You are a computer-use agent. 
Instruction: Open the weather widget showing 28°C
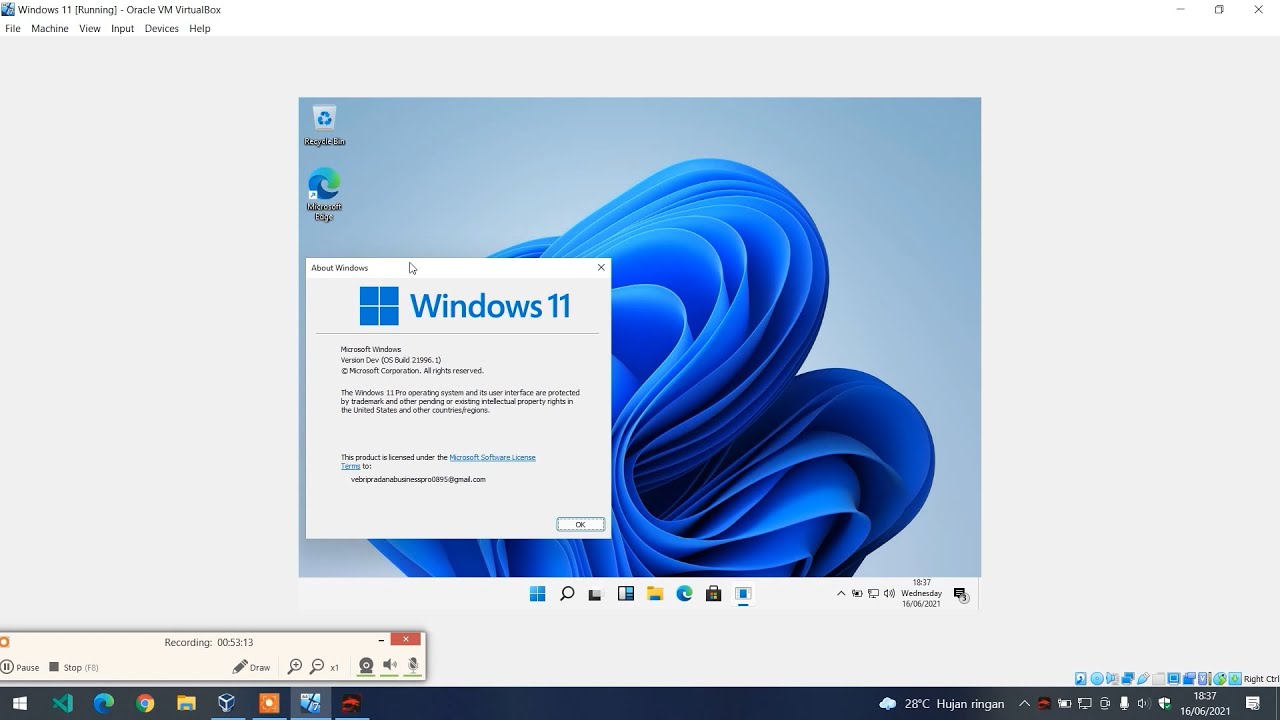[942, 704]
